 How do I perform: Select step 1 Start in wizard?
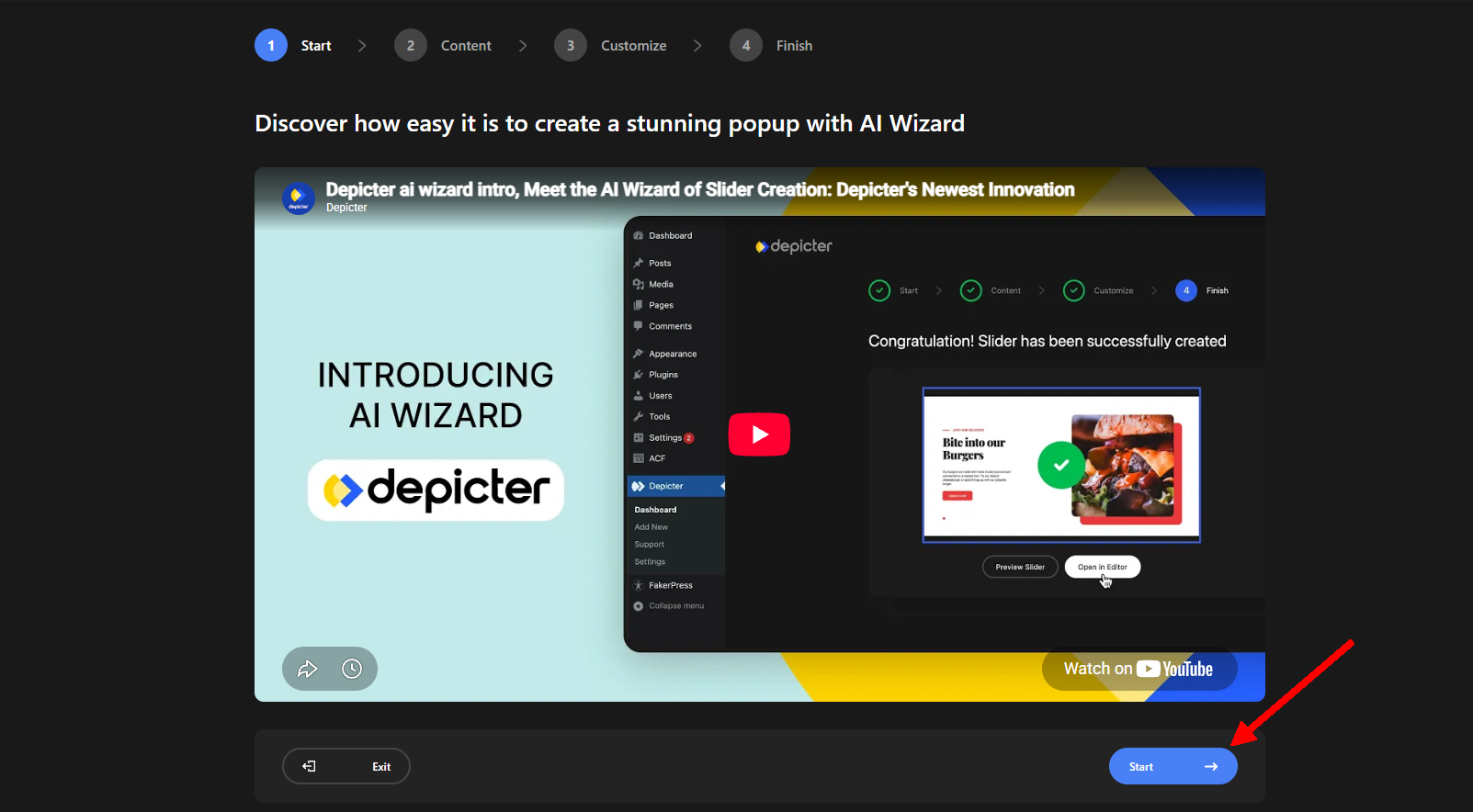pos(293,45)
